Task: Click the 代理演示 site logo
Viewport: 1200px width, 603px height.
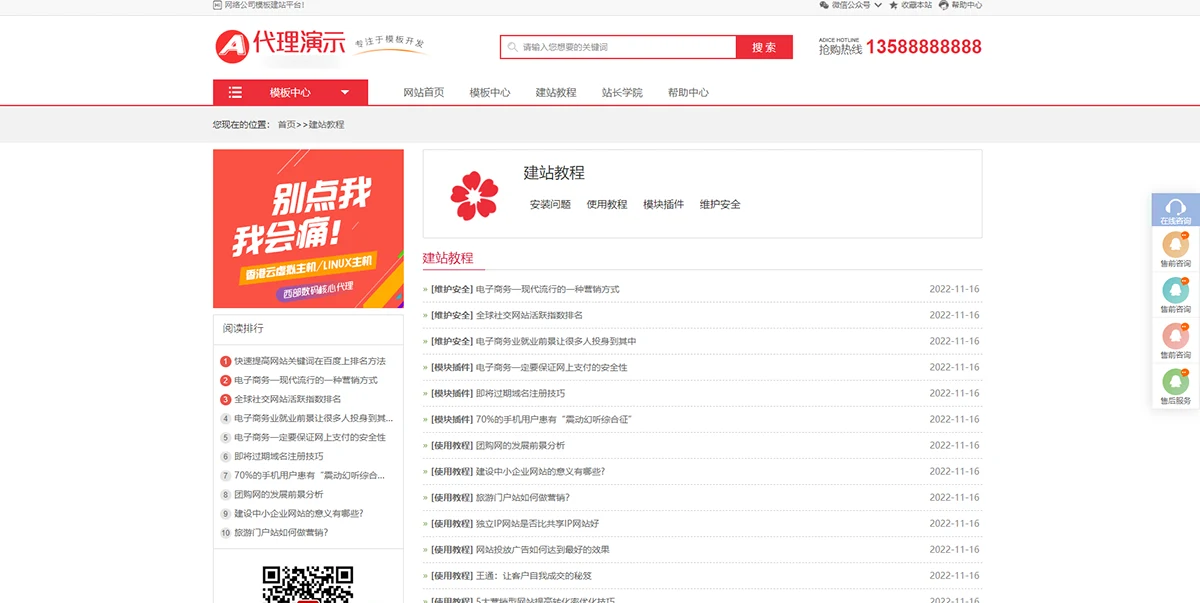Action: pyautogui.click(x=281, y=45)
